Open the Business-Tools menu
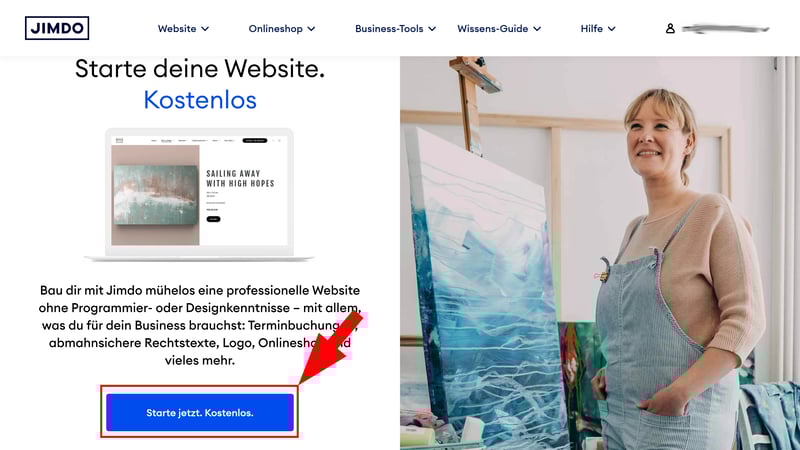The height and width of the screenshot is (450, 800). pos(395,29)
